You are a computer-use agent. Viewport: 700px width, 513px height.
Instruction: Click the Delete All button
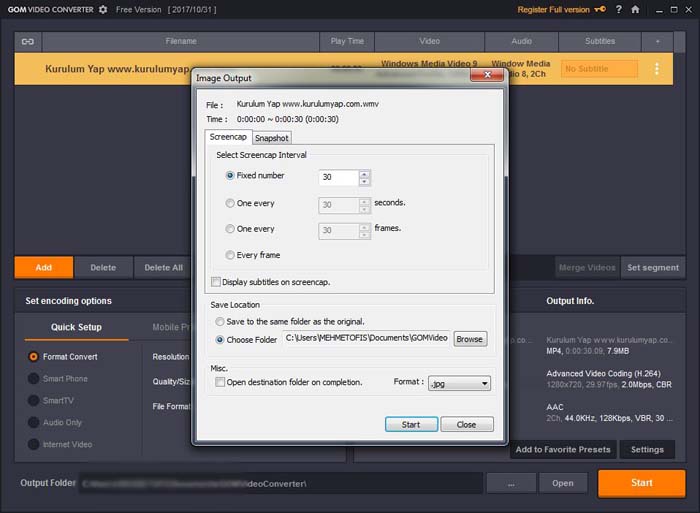tap(163, 267)
